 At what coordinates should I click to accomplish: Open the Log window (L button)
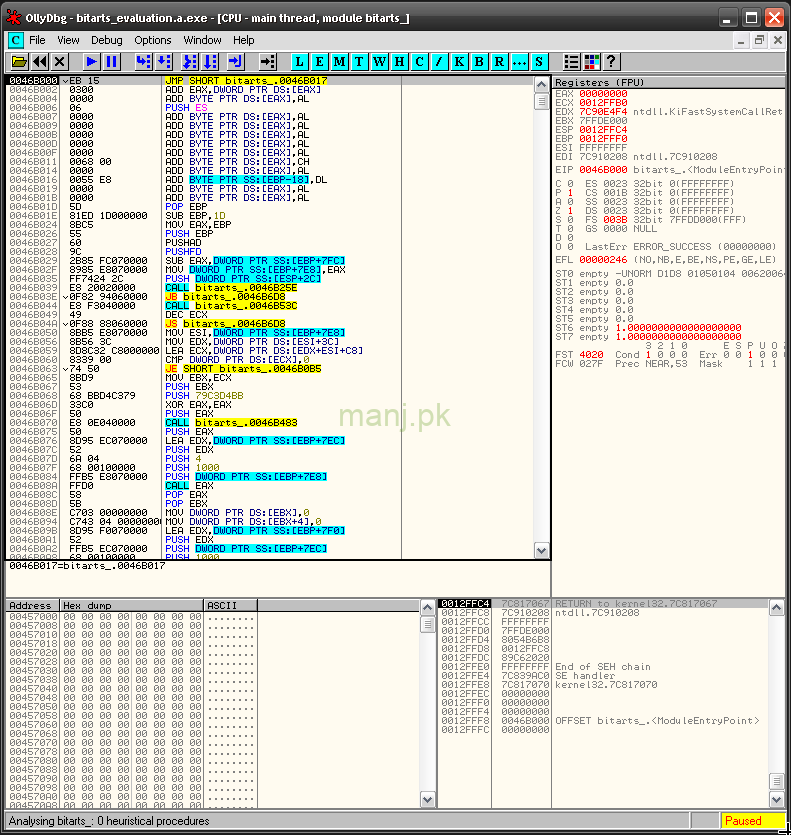(301, 62)
